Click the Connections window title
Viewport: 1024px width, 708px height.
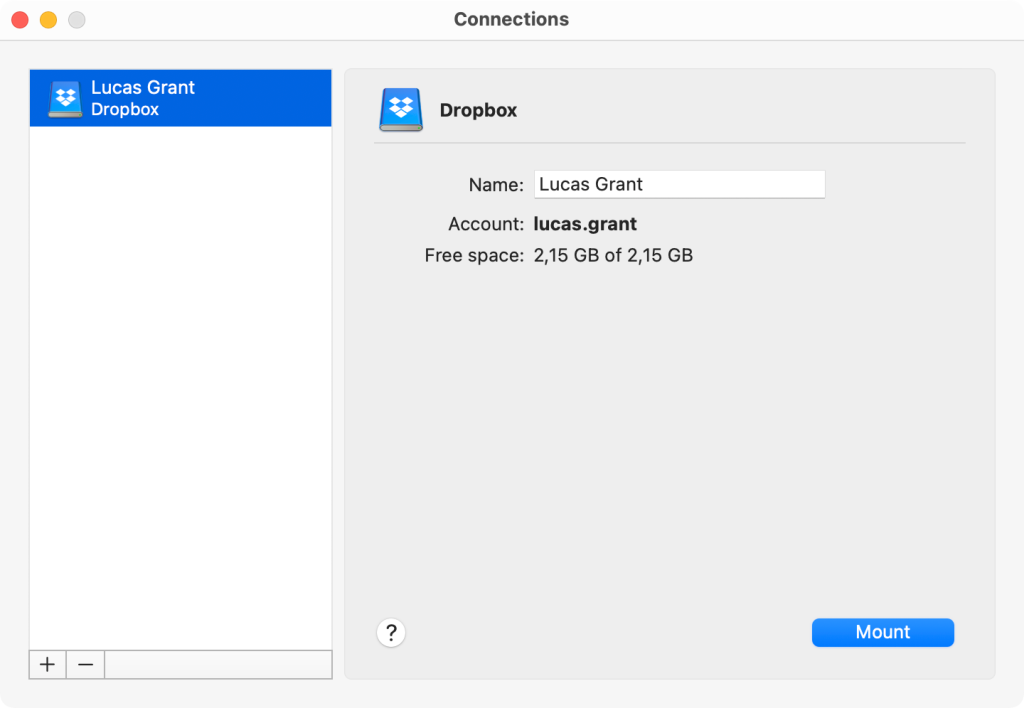click(511, 19)
